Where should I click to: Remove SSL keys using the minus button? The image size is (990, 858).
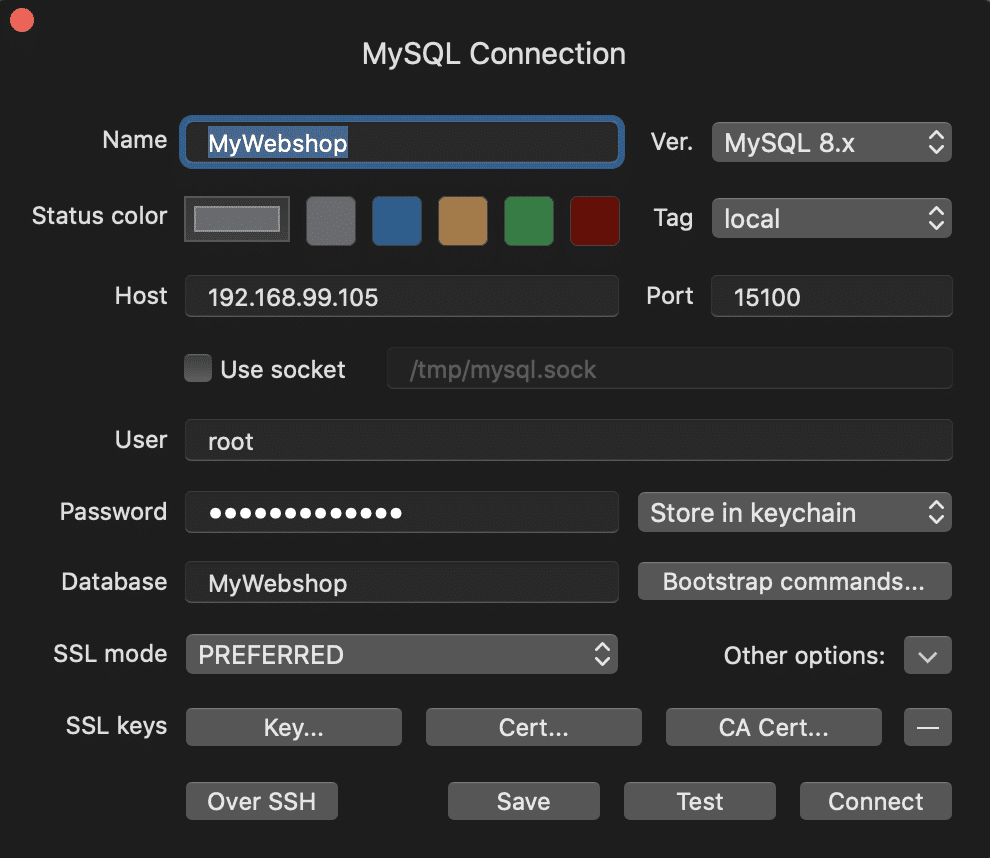pos(927,727)
